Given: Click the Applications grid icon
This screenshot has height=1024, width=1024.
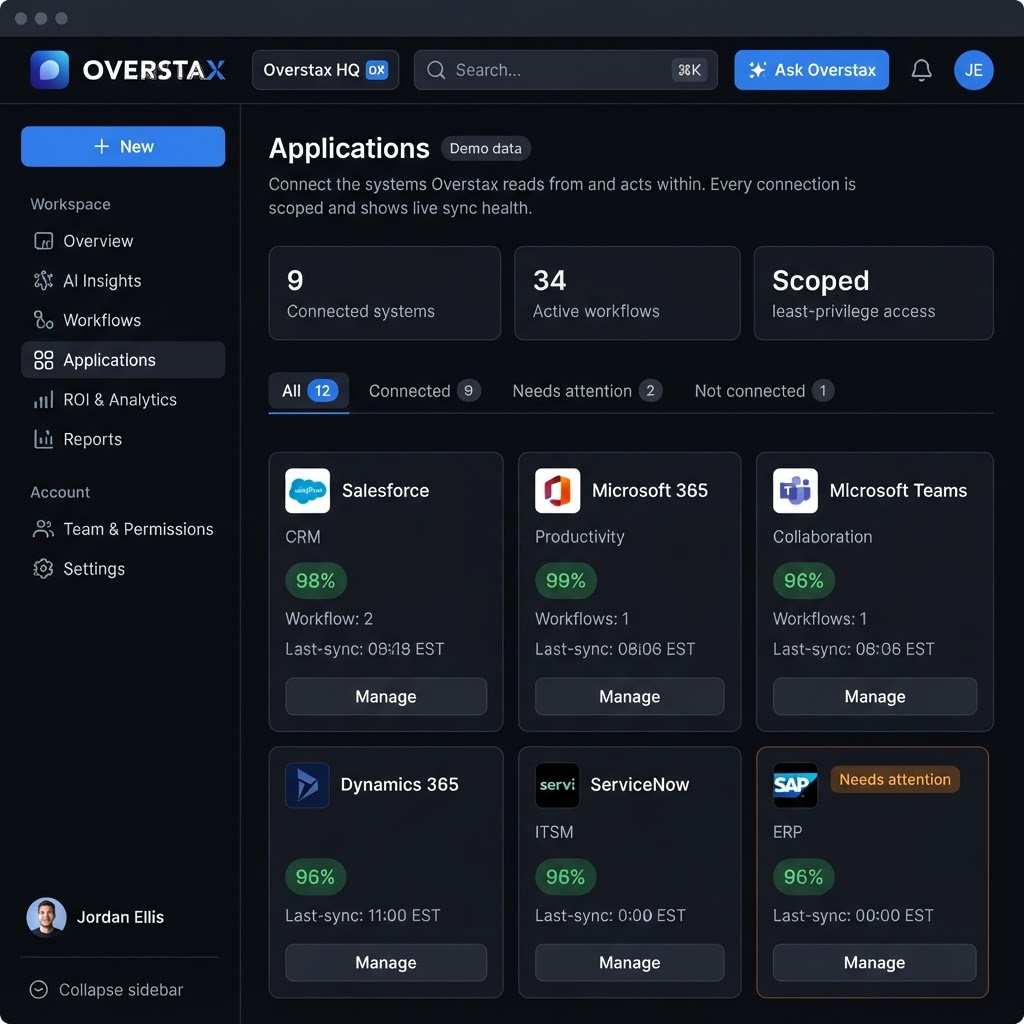Looking at the screenshot, I should click(x=43, y=360).
